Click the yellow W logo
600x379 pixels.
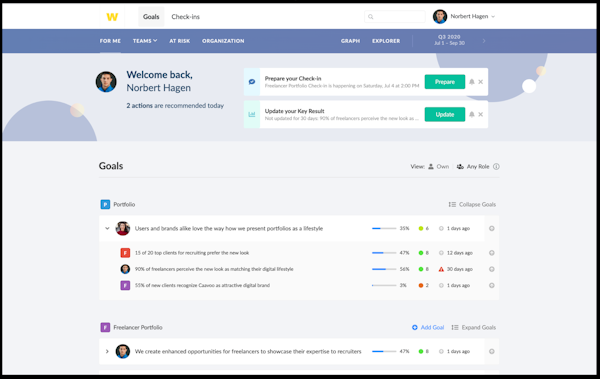tap(112, 17)
